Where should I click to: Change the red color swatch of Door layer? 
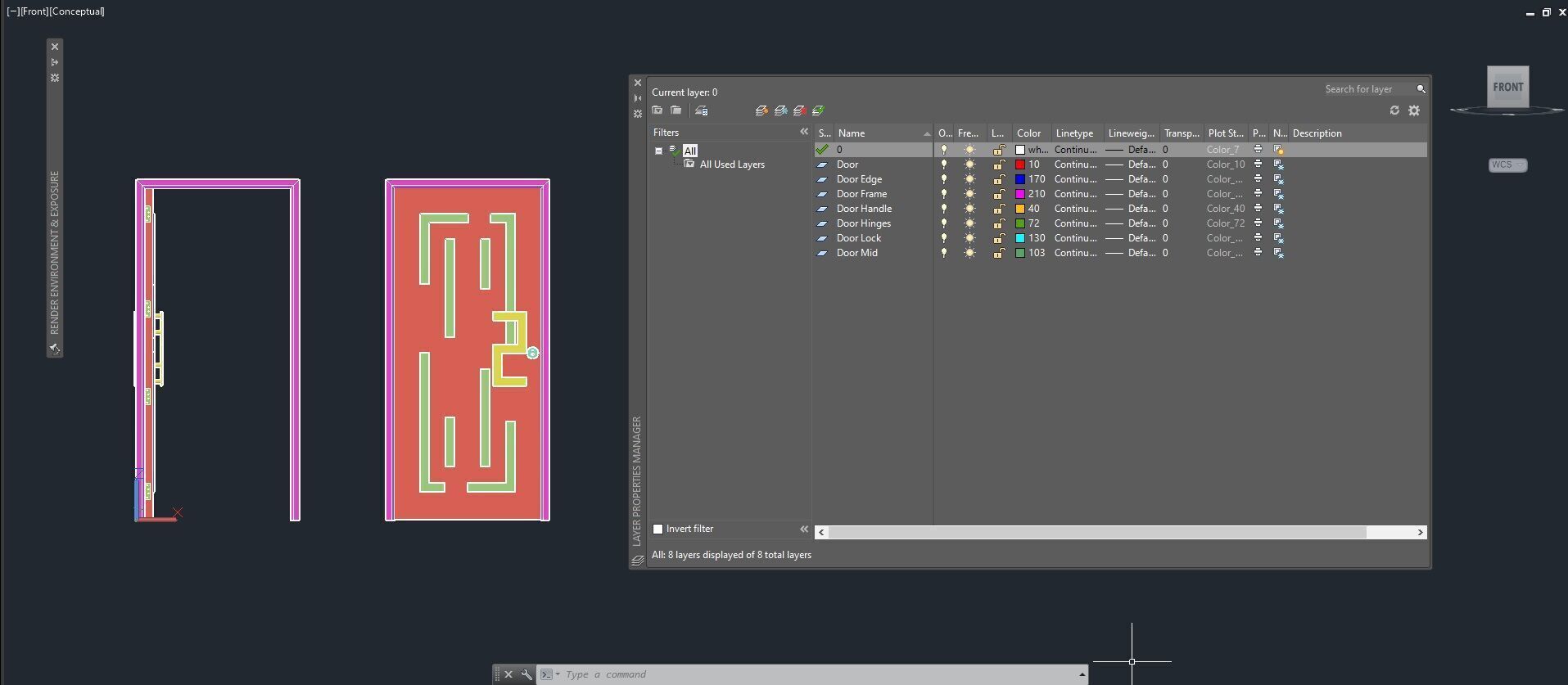point(1020,164)
